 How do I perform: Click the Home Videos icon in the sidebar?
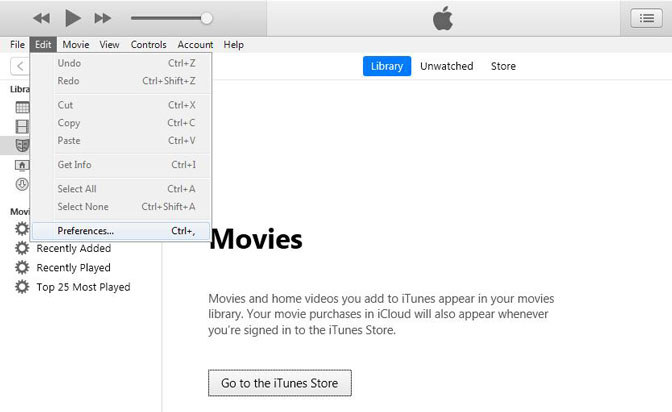pyautogui.click(x=22, y=165)
